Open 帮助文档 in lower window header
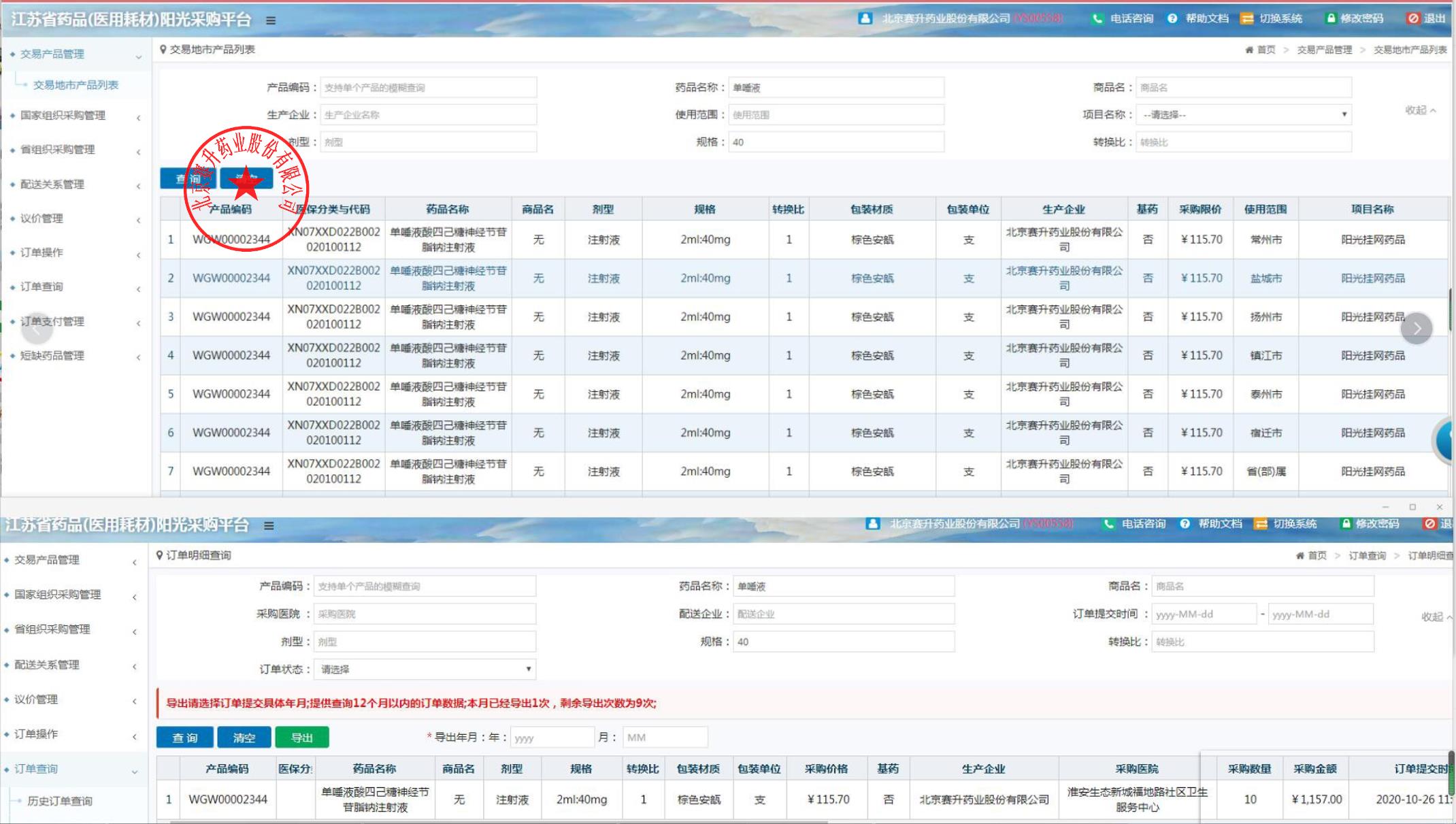Viewport: 1456px width, 824px height. click(1211, 523)
